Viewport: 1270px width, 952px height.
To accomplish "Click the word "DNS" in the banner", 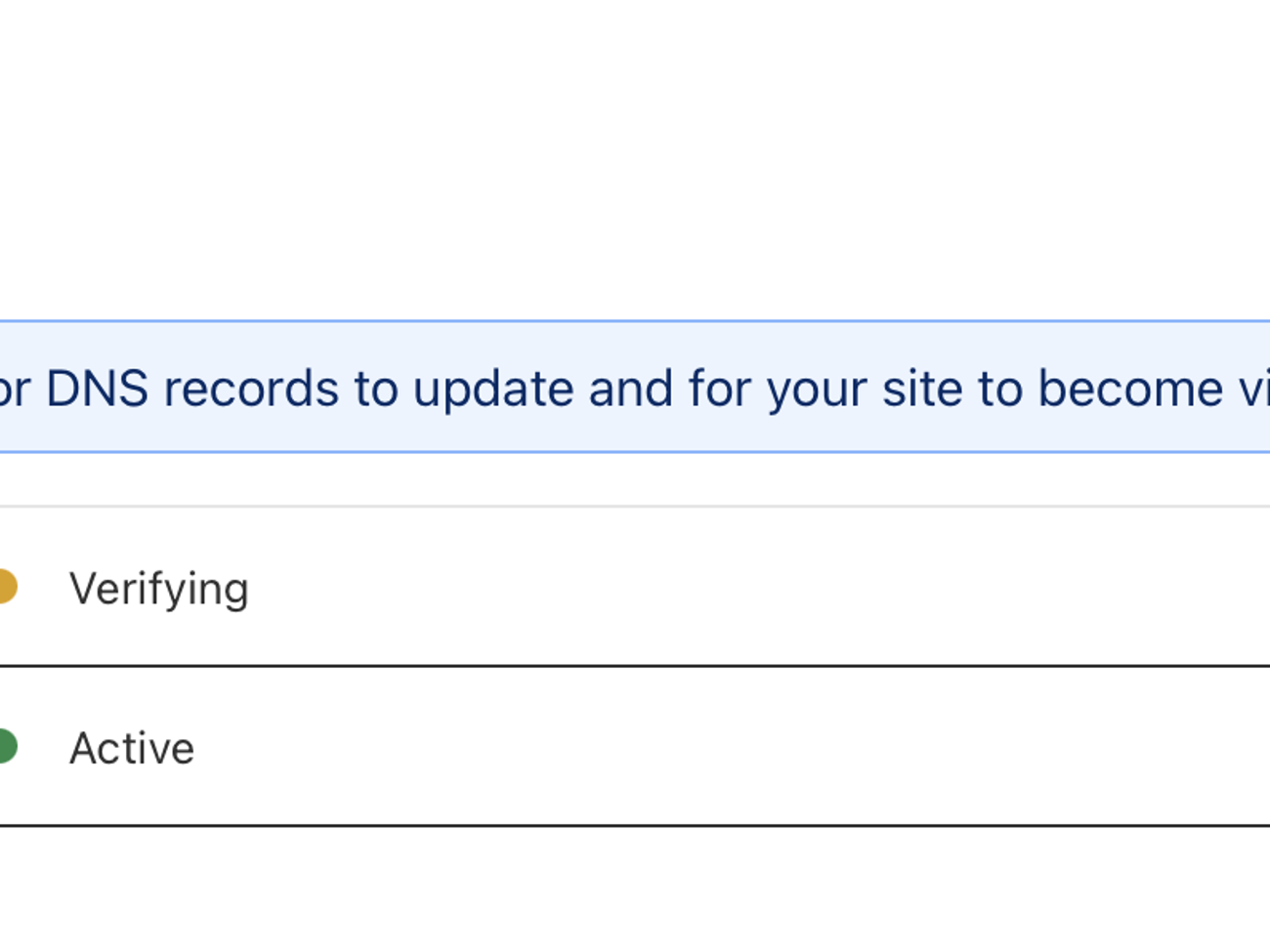I will [97, 389].
